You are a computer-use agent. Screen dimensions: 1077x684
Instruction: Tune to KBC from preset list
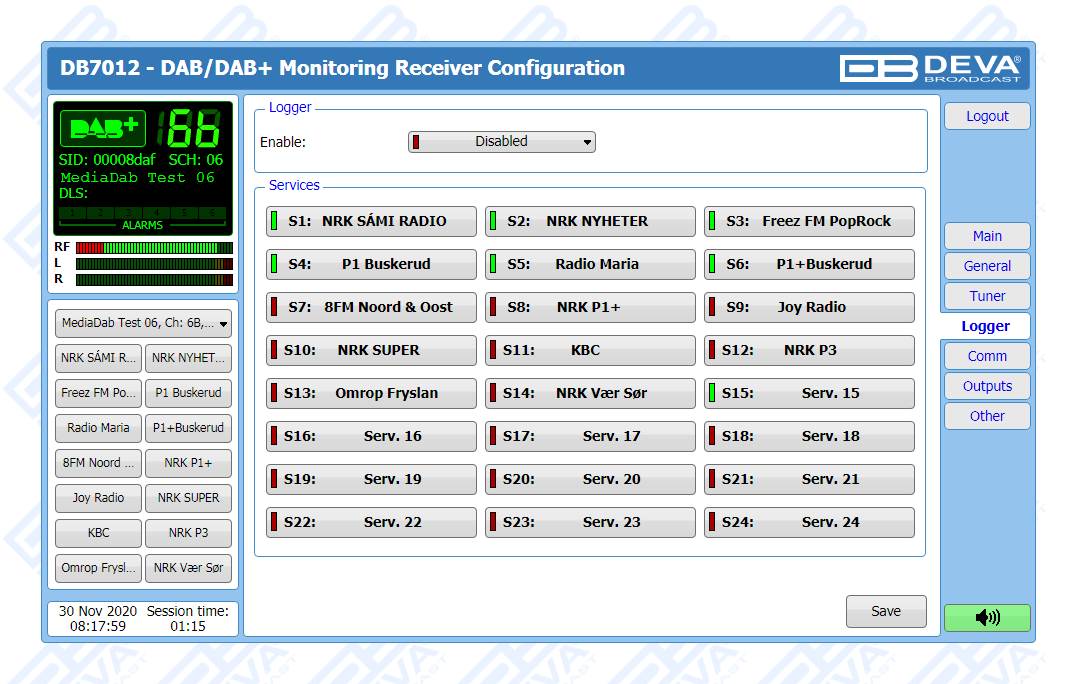click(98, 533)
